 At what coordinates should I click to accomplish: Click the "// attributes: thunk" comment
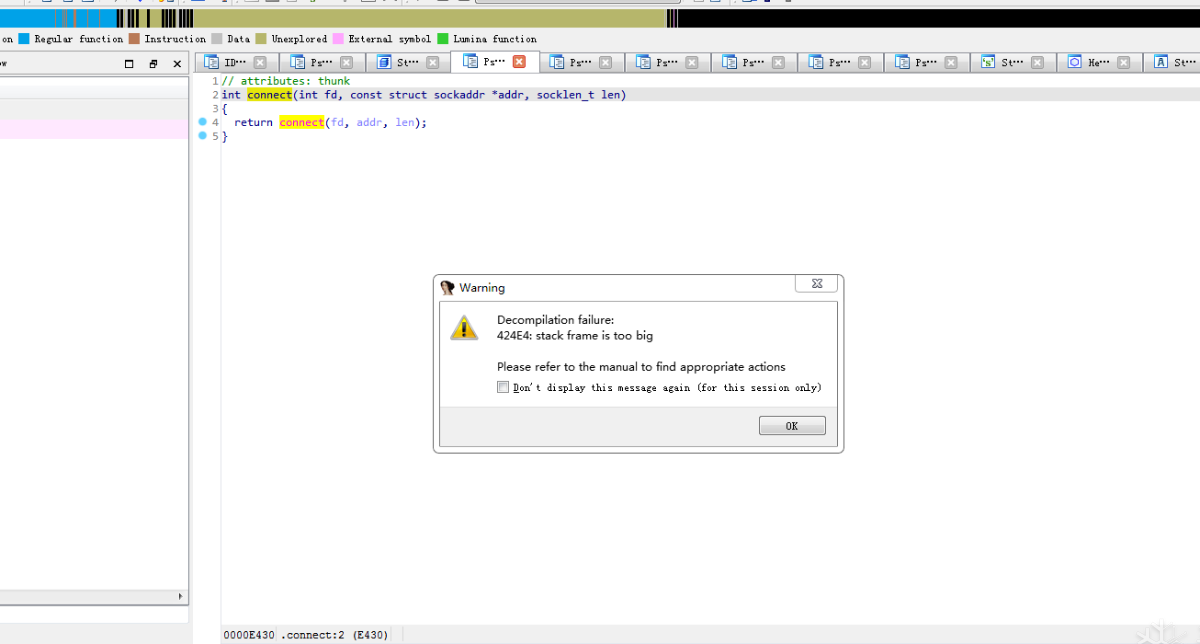(x=286, y=81)
